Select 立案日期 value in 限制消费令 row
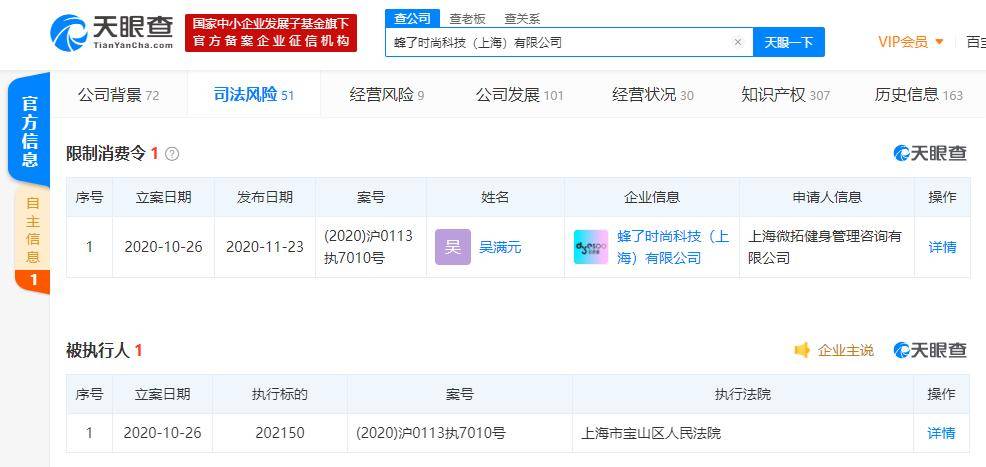This screenshot has width=986, height=467. click(163, 247)
